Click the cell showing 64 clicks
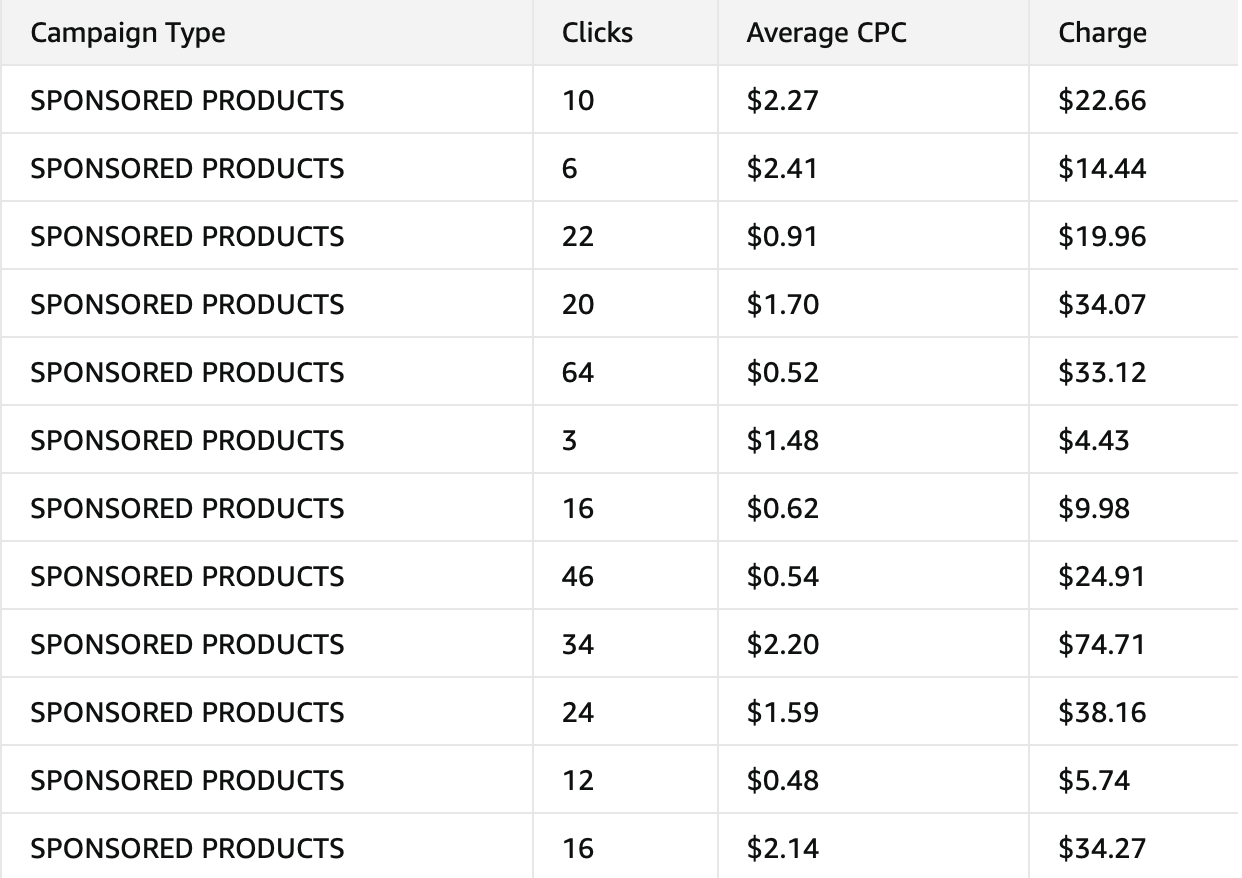Viewport: 1242px width, 878px height. click(578, 373)
